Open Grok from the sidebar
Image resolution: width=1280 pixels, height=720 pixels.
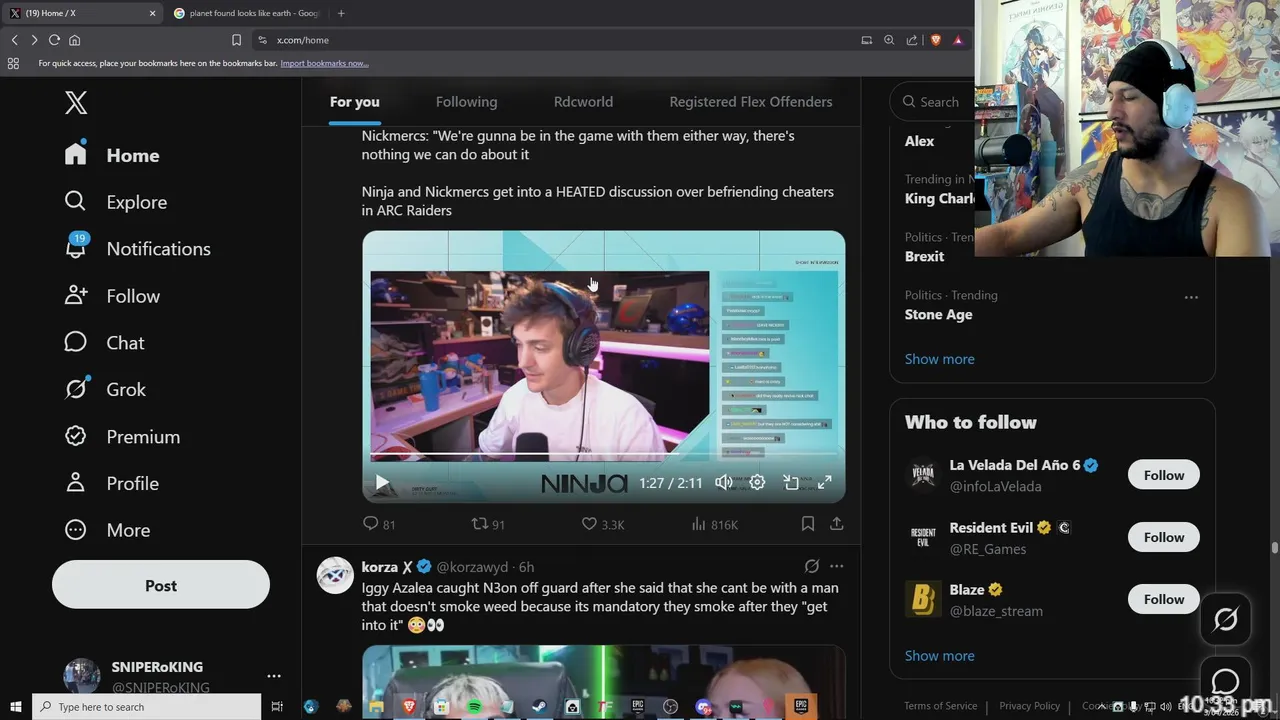tap(105, 389)
